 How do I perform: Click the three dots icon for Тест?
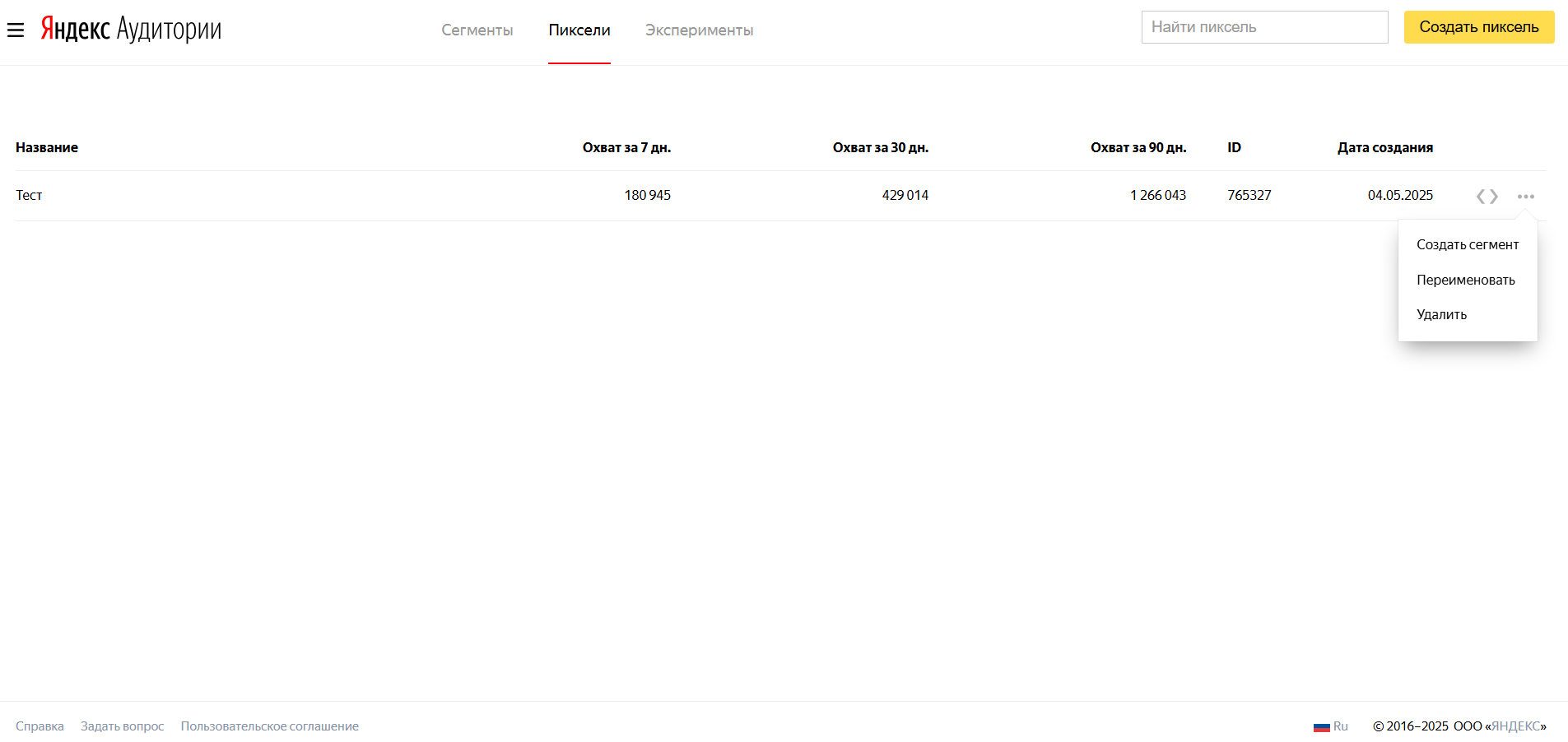click(x=1525, y=196)
